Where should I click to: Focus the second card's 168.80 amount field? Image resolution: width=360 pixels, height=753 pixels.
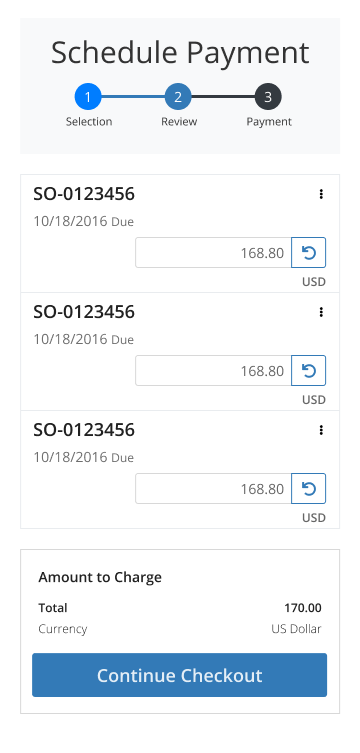pyautogui.click(x=213, y=370)
